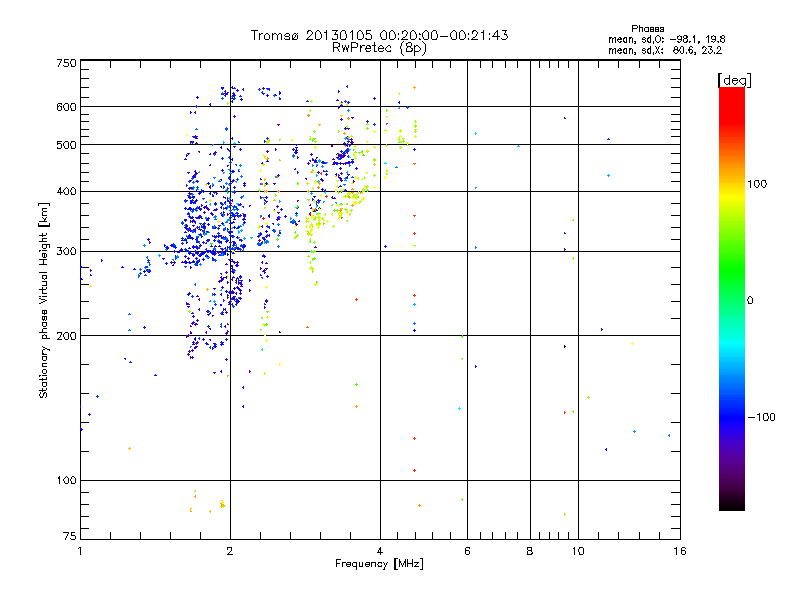Click the colorbar '100' tick label

point(757,184)
